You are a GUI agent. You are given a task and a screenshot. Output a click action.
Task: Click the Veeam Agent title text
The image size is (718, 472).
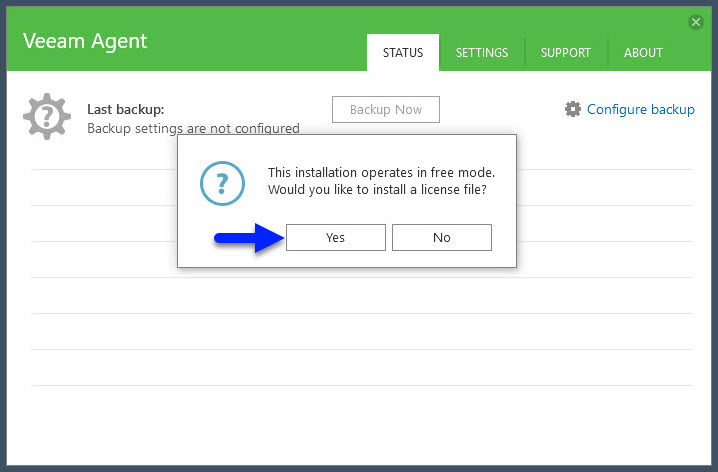click(84, 41)
